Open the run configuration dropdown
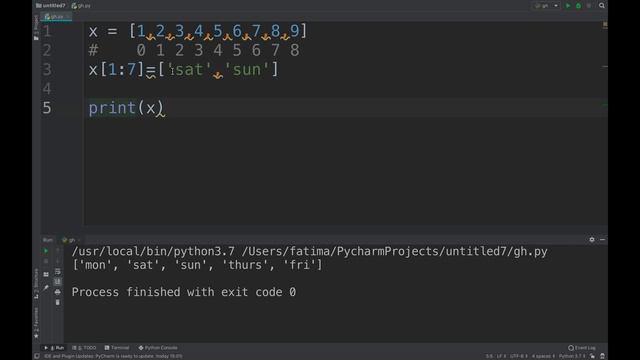Image resolution: width=640 pixels, height=360 pixels. pyautogui.click(x=547, y=6)
